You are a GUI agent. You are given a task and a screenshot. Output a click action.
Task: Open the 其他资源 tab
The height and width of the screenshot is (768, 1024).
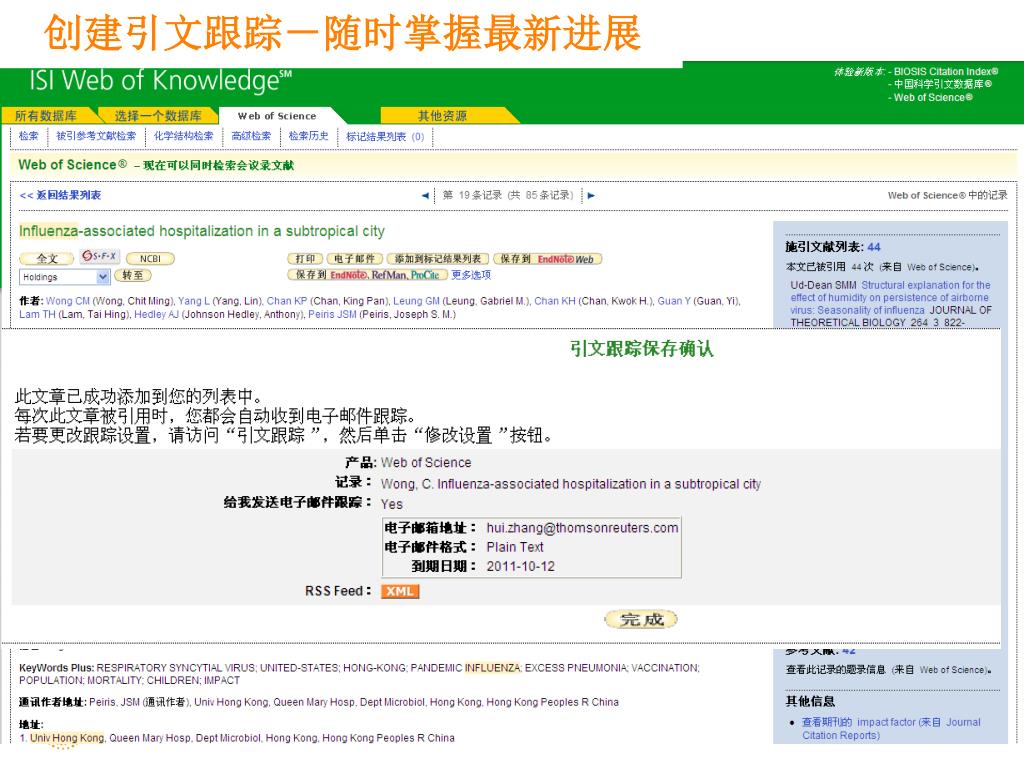pyautogui.click(x=442, y=116)
